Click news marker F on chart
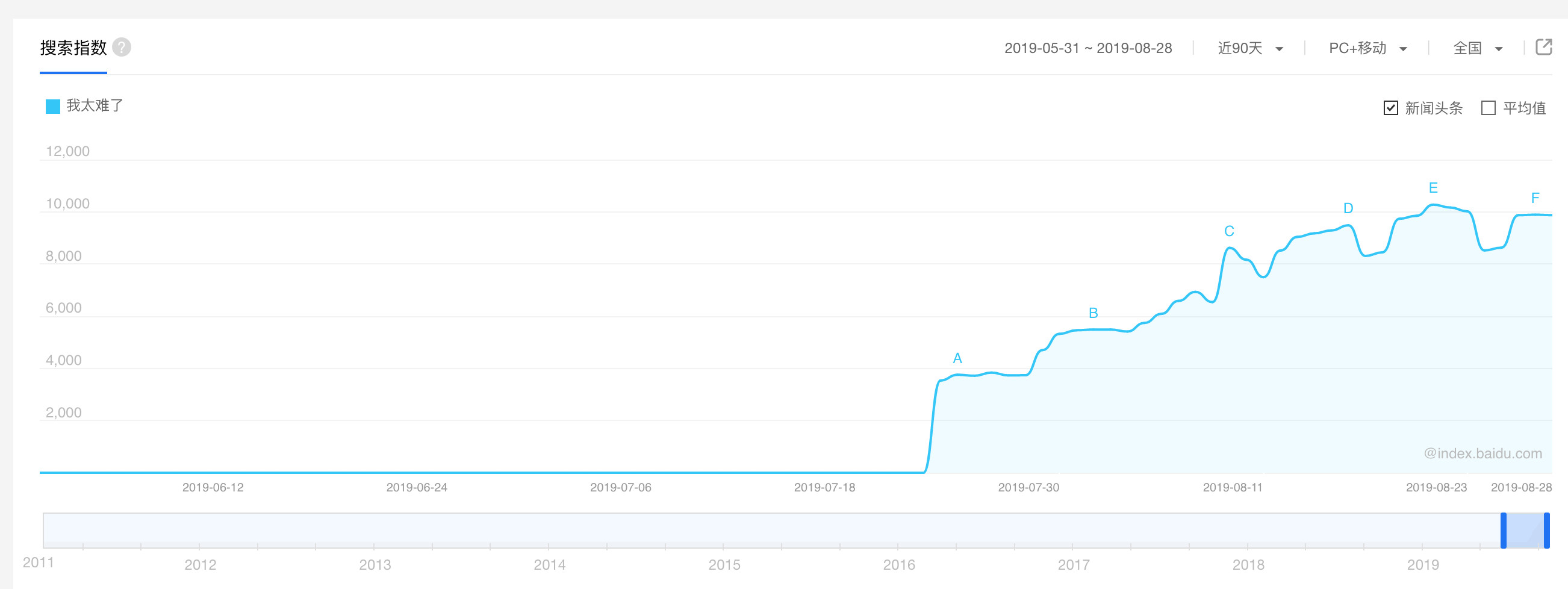 1535,198
